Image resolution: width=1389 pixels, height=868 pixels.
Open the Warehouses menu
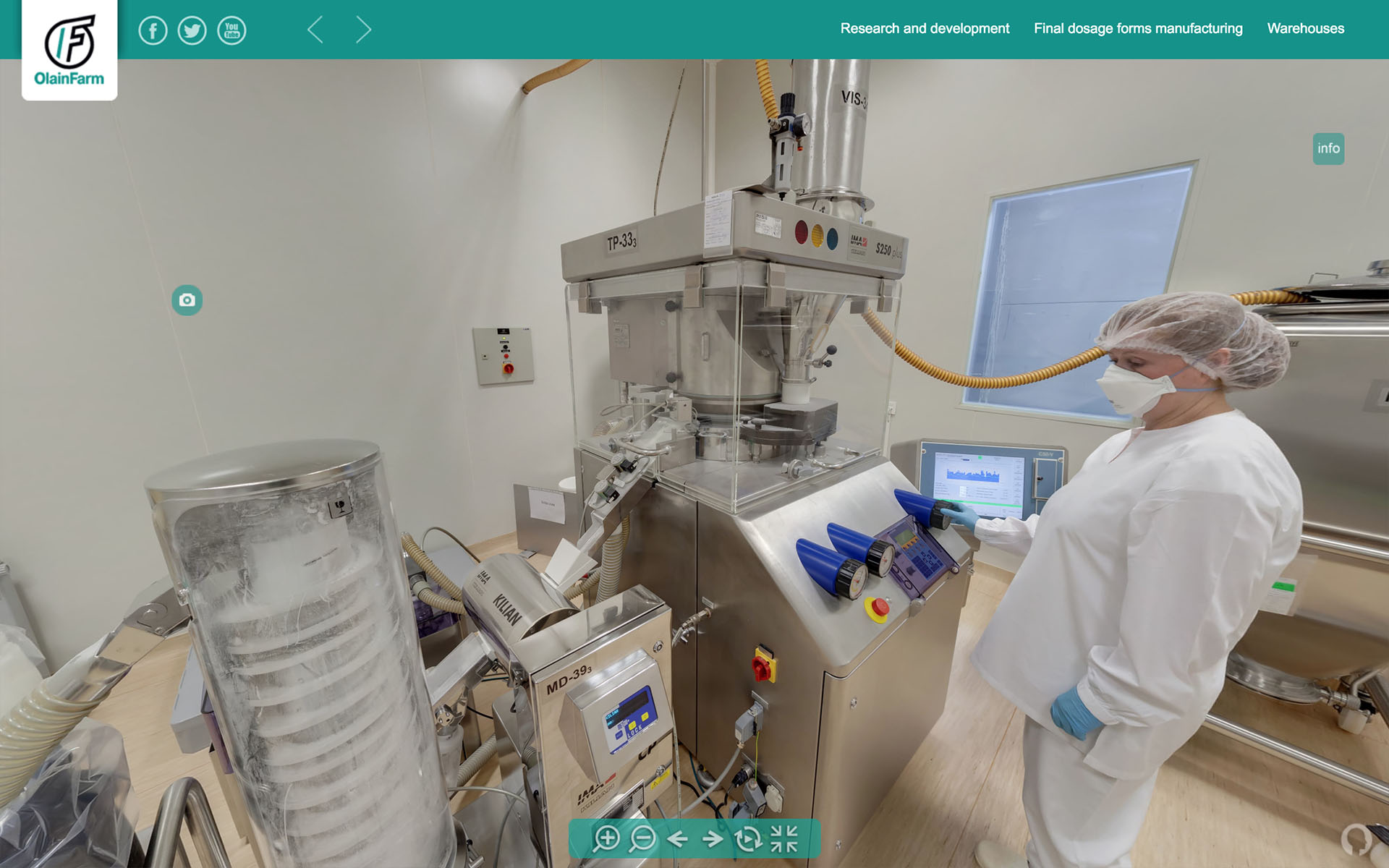click(x=1305, y=28)
